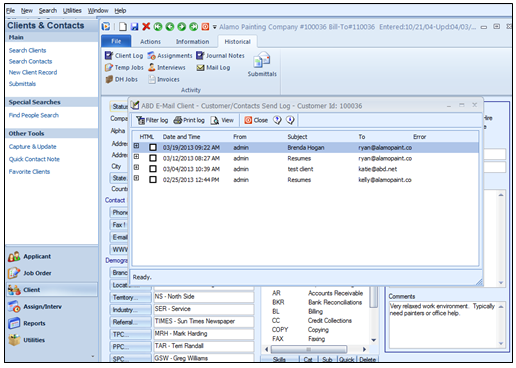
Task: Open the Assign/Interv module
Action: tap(52, 307)
